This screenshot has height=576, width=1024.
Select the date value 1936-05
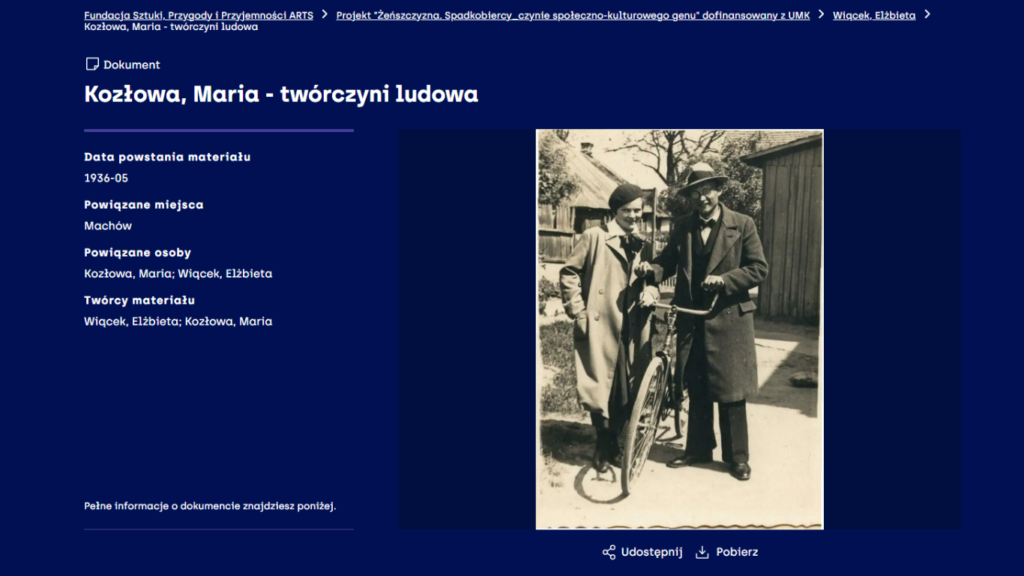coord(106,178)
